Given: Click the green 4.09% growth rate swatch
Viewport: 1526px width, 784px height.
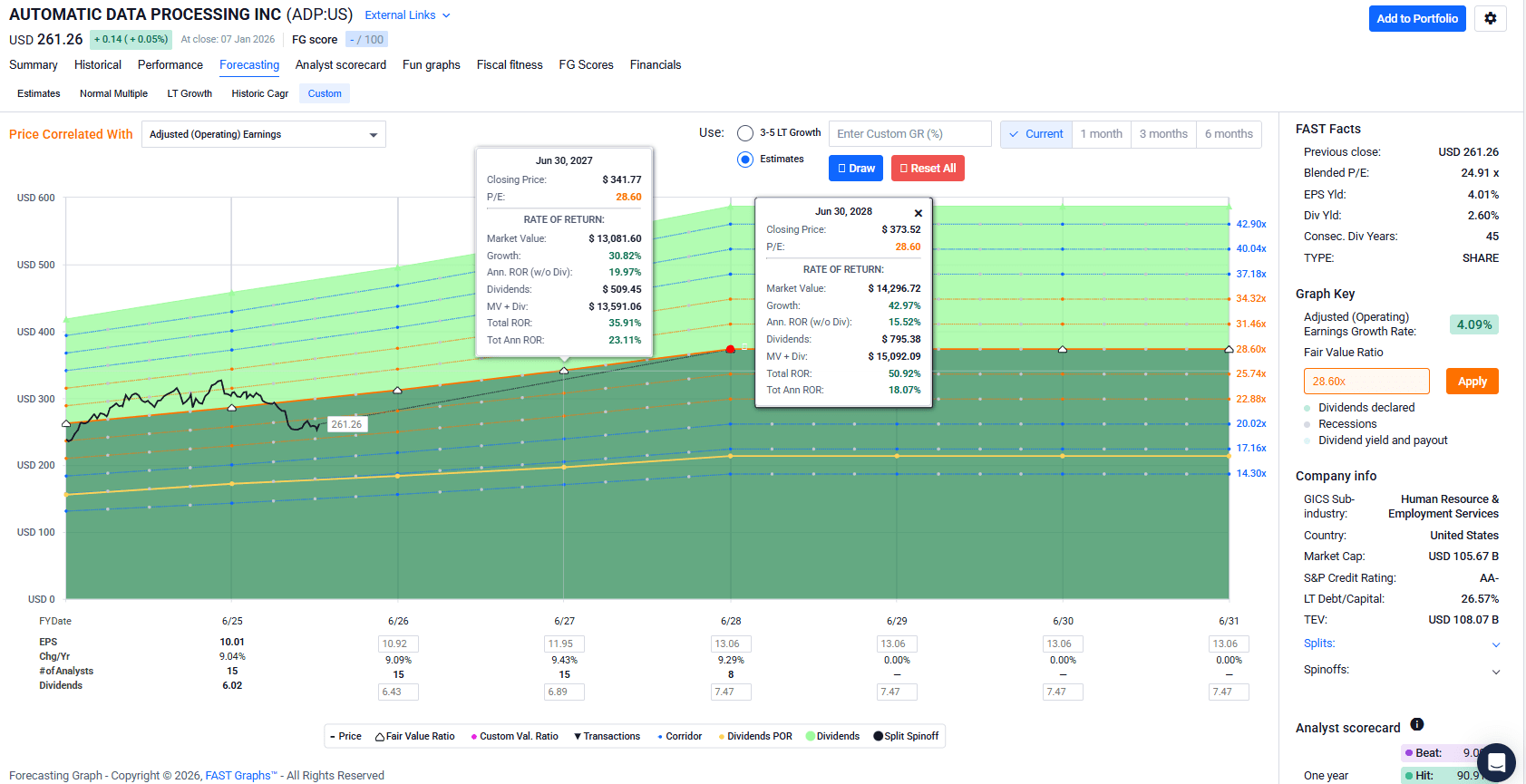Looking at the screenshot, I should [1473, 324].
